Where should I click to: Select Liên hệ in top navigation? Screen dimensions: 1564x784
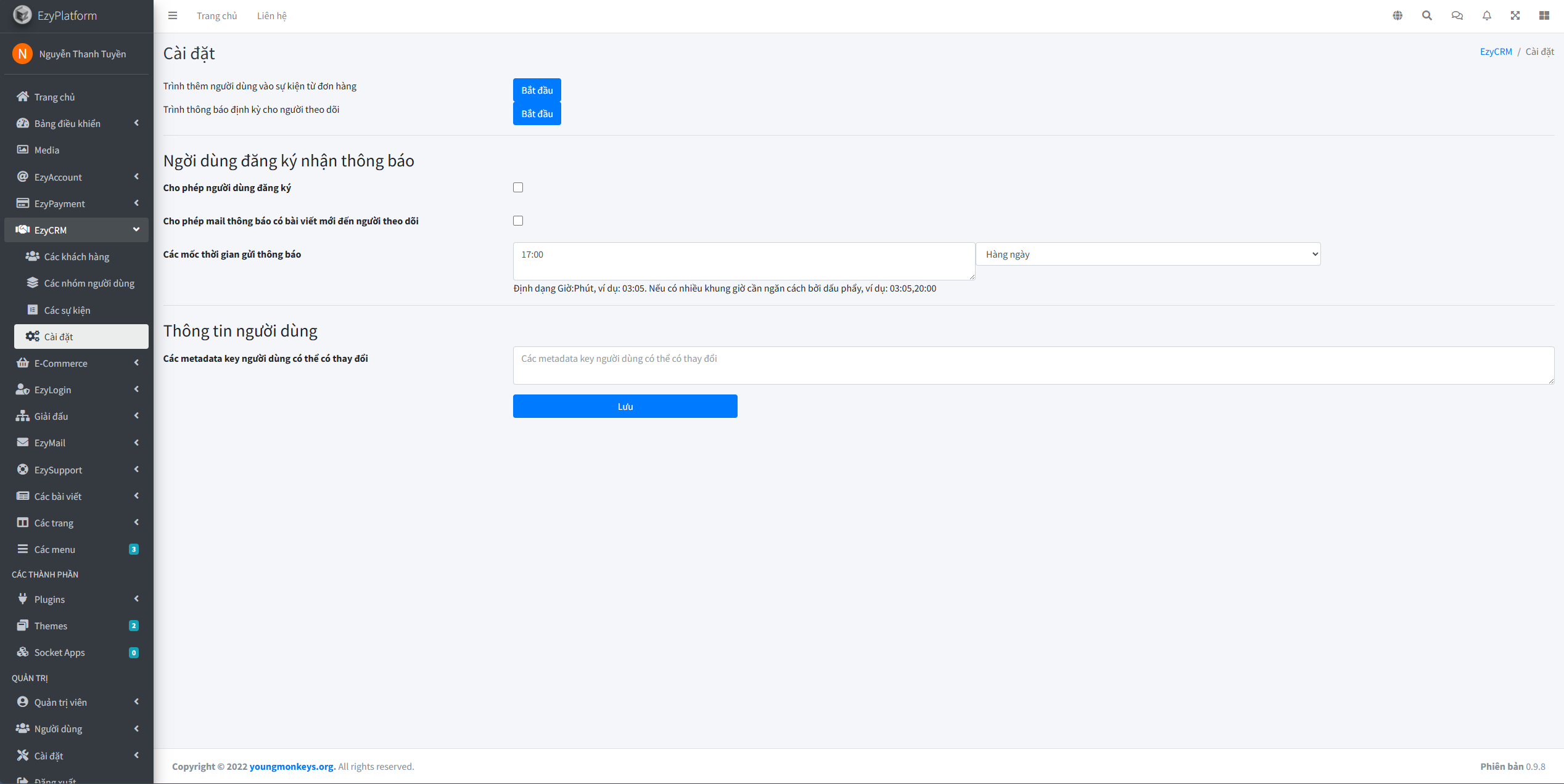pos(271,16)
